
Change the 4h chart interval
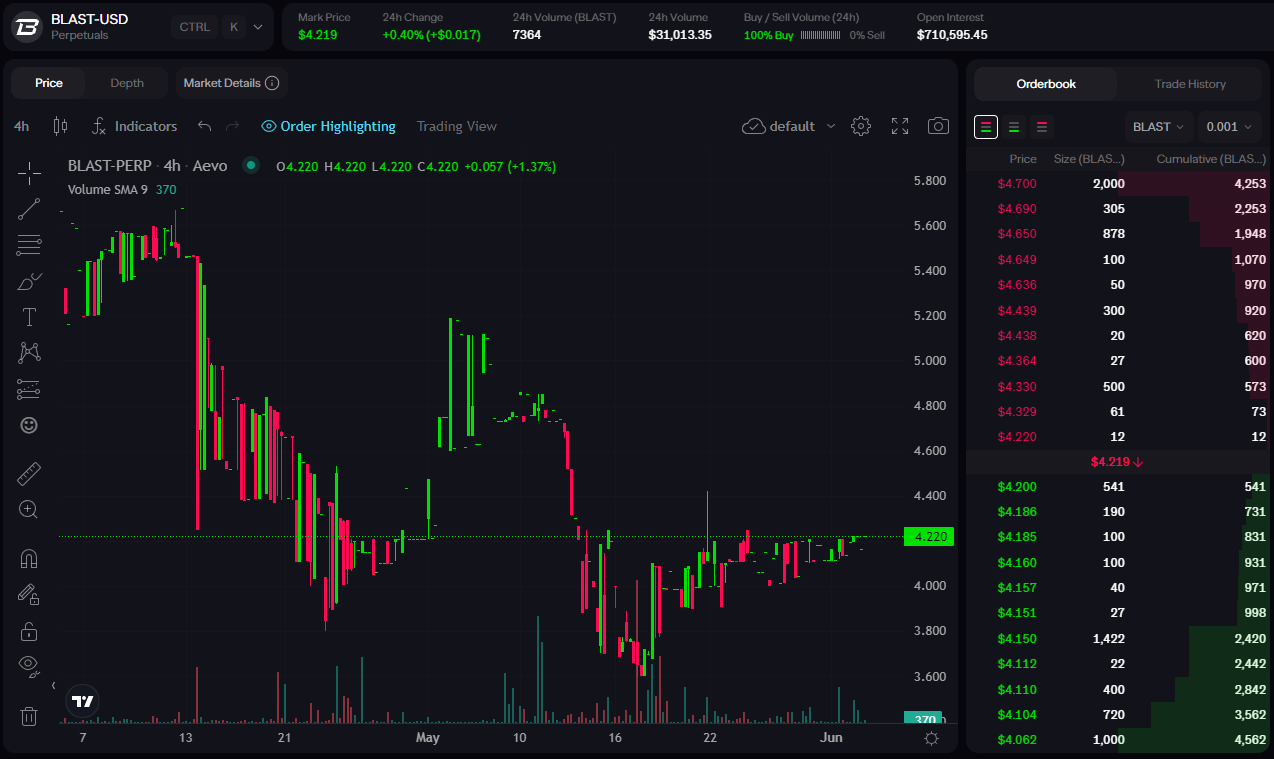click(x=22, y=126)
